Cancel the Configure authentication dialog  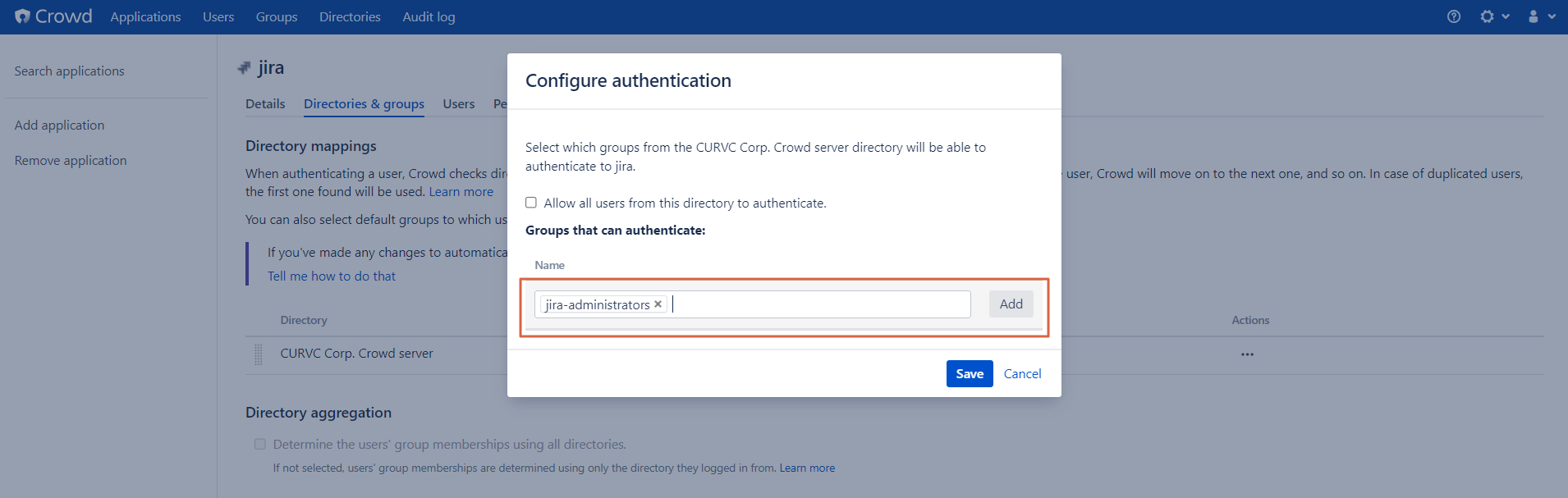(1022, 373)
